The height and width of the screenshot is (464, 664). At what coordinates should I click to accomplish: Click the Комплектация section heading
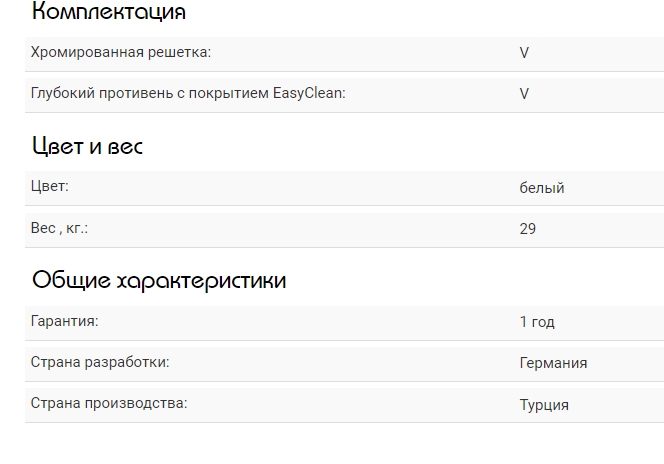[109, 12]
